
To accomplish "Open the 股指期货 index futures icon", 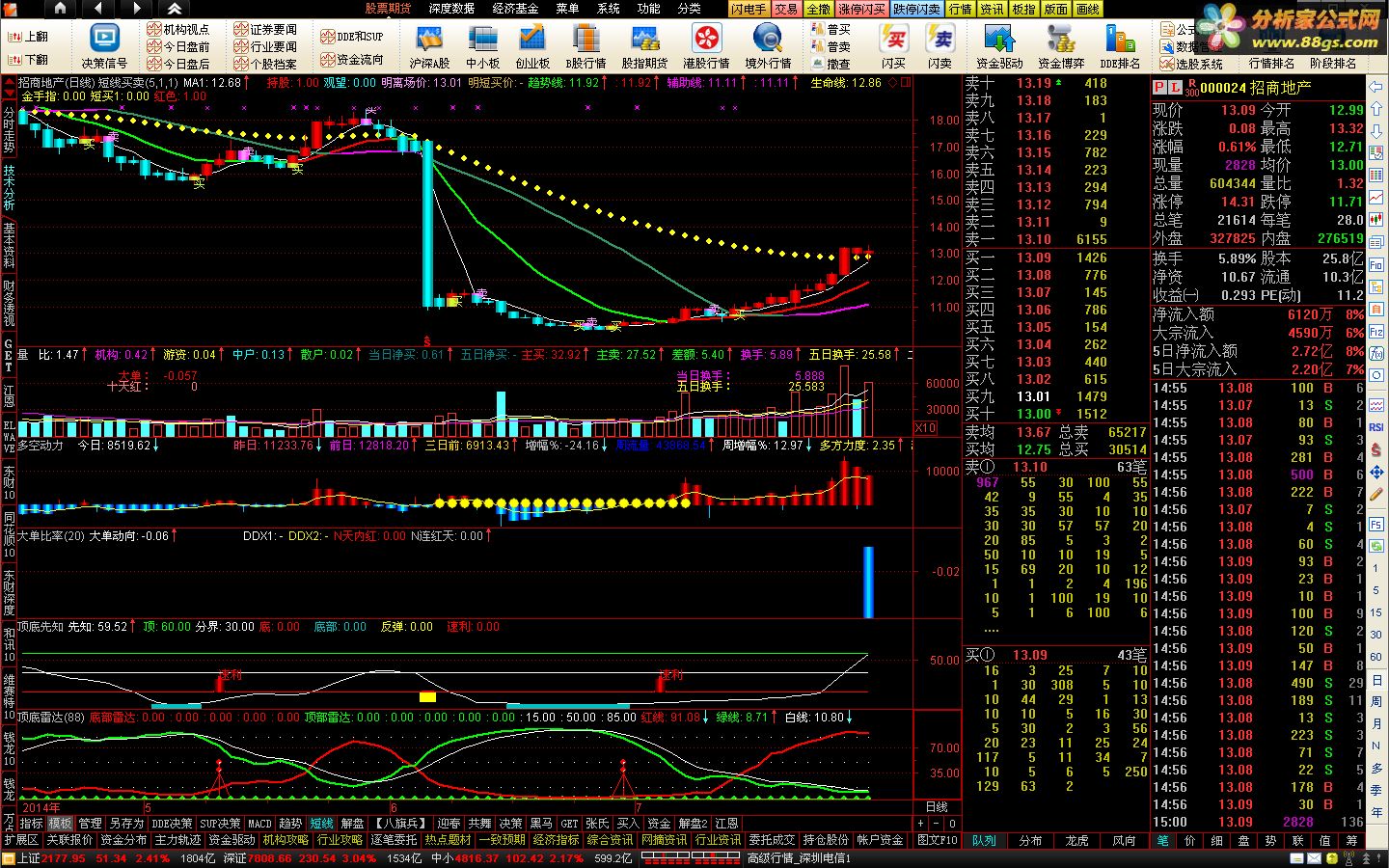I will (644, 46).
